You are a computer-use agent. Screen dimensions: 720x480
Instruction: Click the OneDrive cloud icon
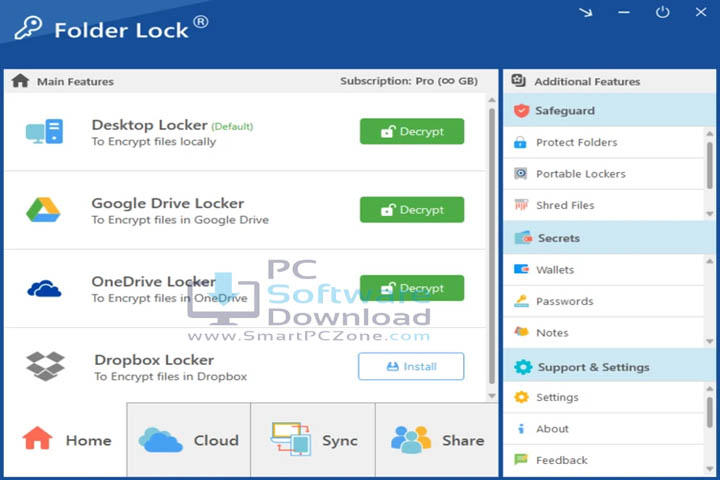tap(44, 288)
